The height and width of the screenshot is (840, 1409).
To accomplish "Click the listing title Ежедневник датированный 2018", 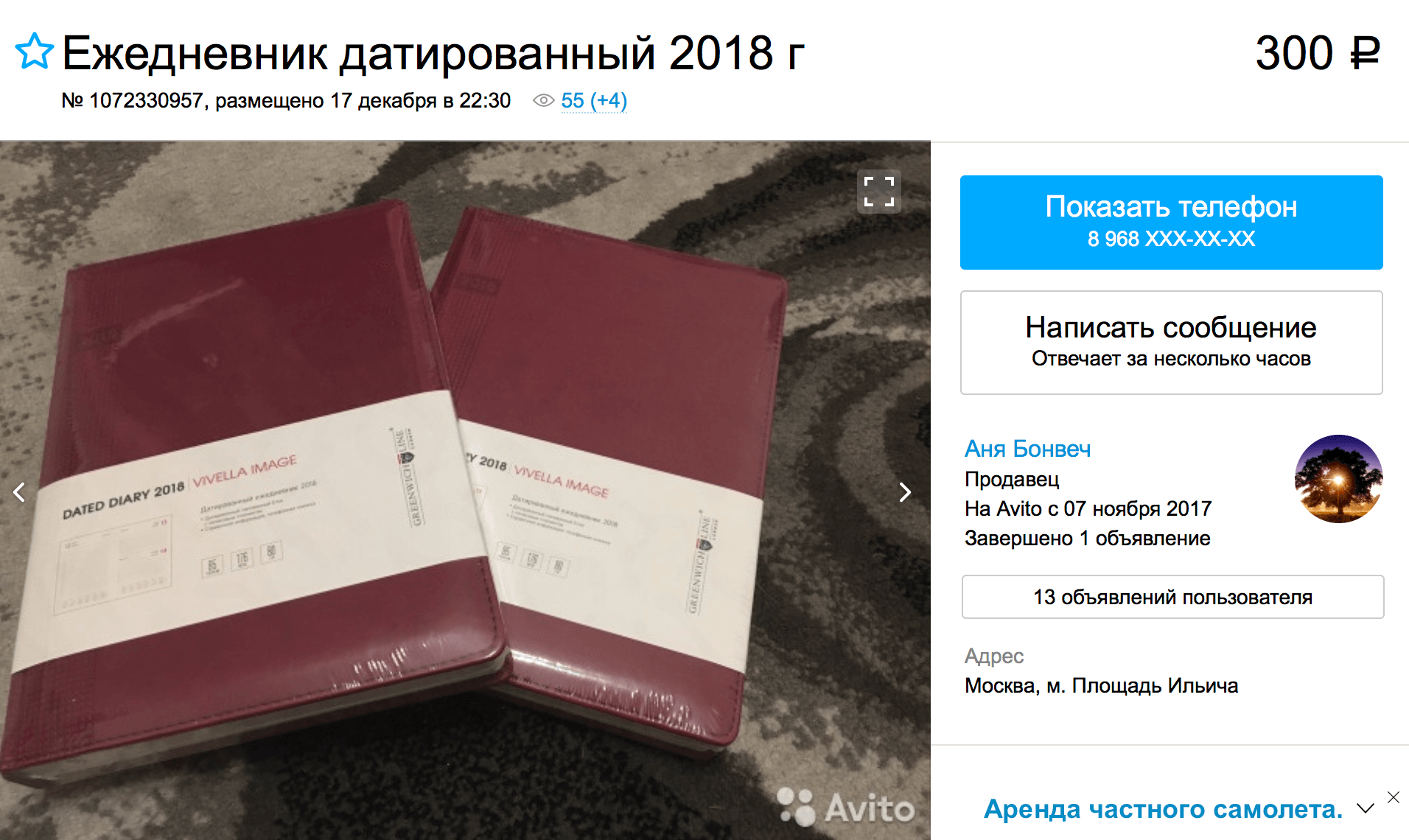I will pos(433,53).
